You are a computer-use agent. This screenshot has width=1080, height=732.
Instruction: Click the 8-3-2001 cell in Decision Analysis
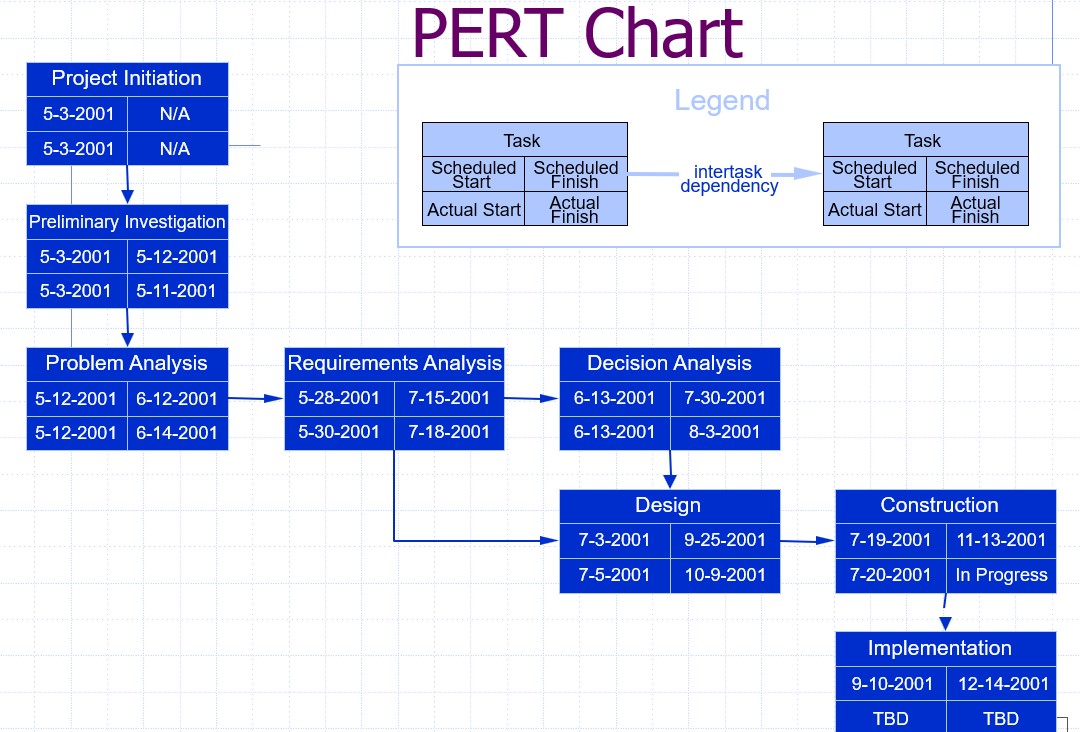[x=725, y=432]
